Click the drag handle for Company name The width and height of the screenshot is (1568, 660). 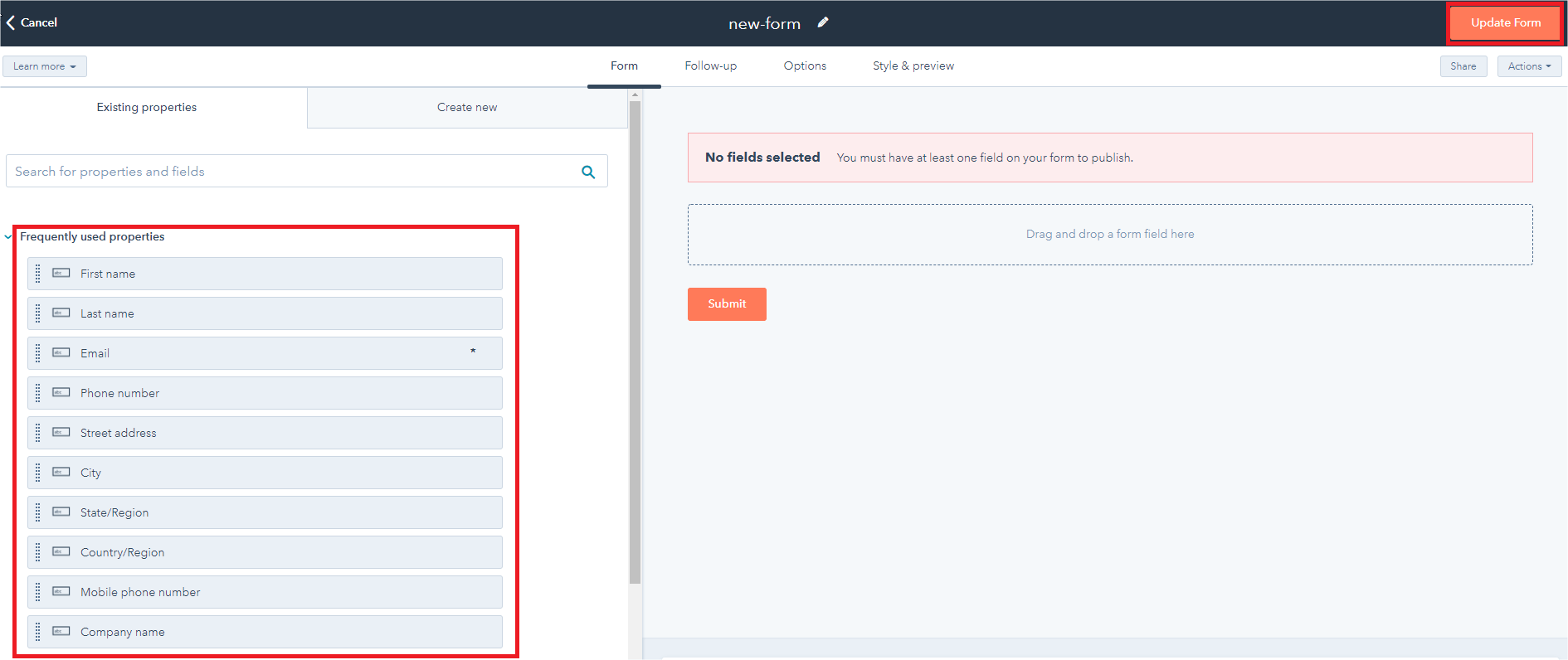coord(37,632)
